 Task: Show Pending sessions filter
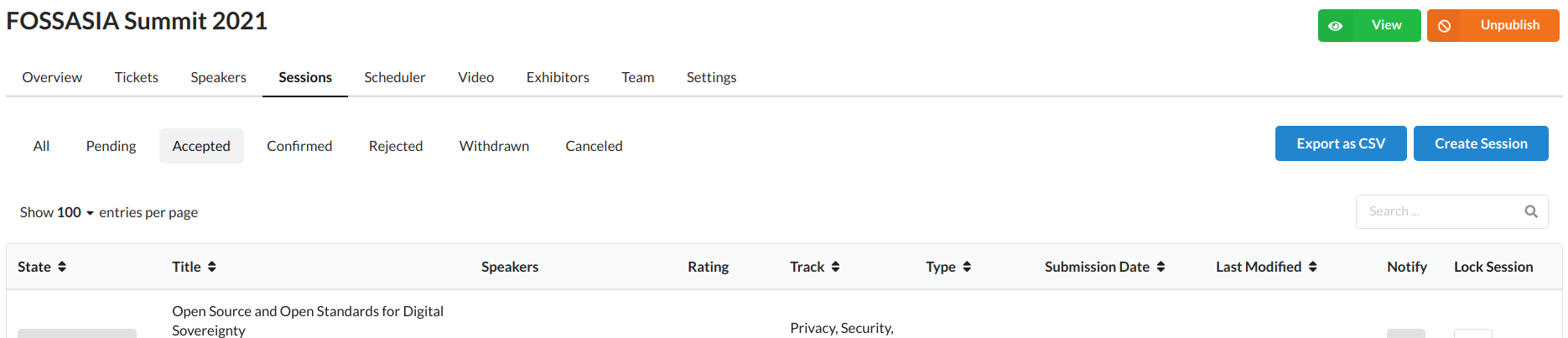coord(111,146)
